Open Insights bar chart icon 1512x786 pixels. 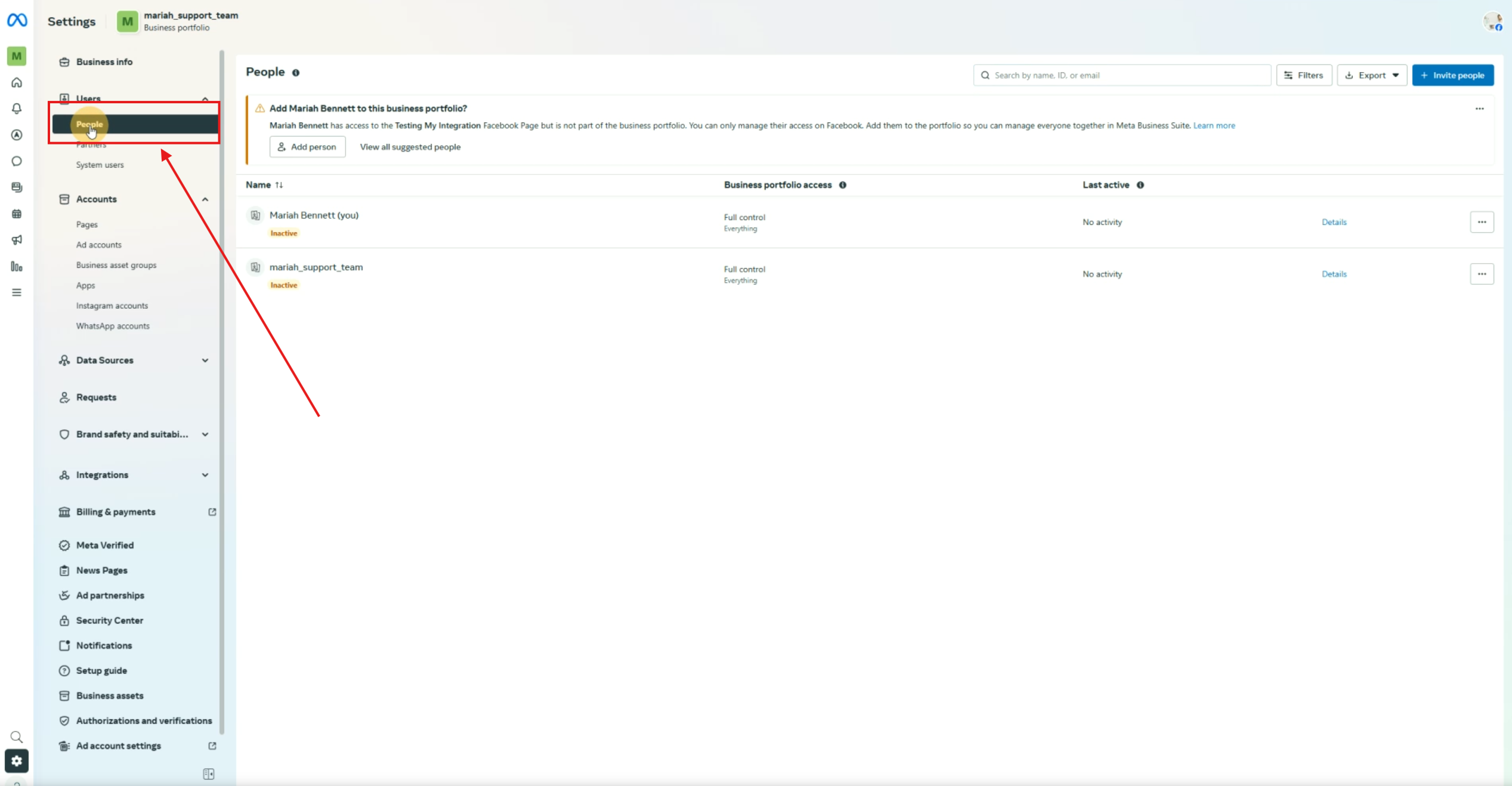tap(17, 266)
